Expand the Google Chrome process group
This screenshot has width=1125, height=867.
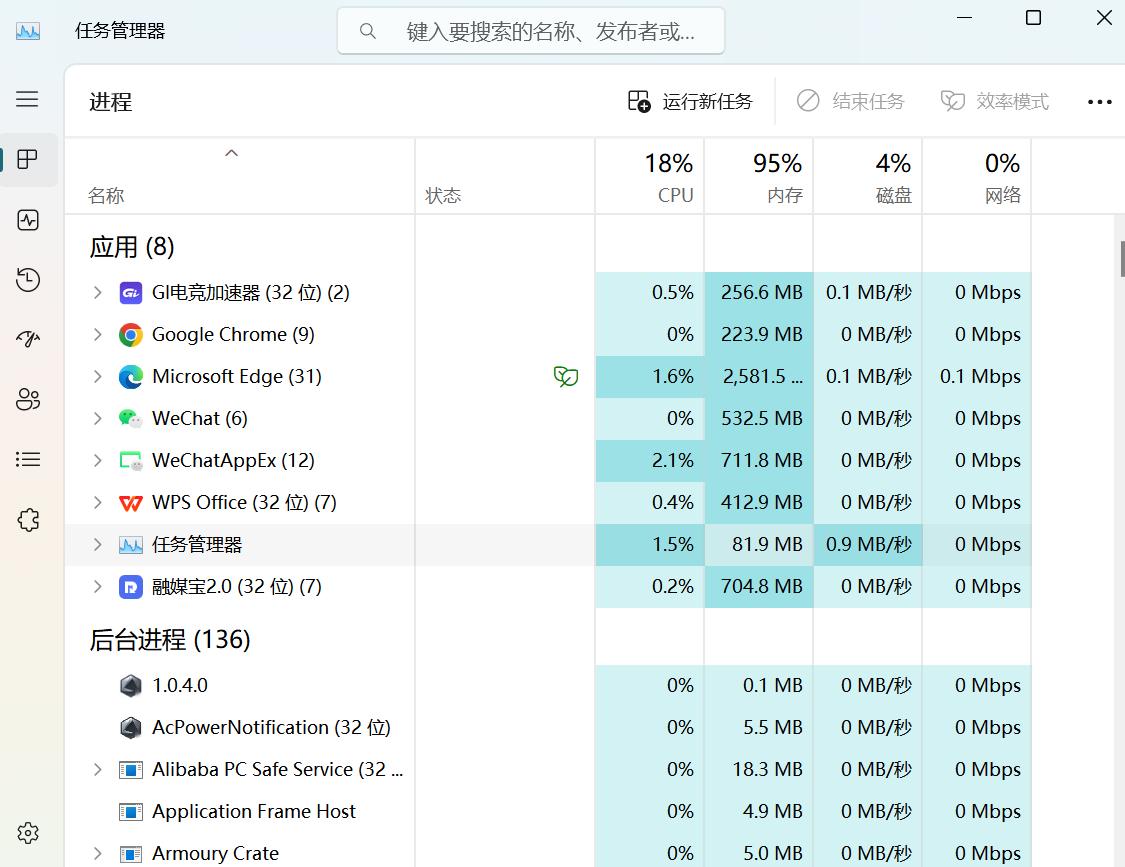pyautogui.click(x=96, y=334)
